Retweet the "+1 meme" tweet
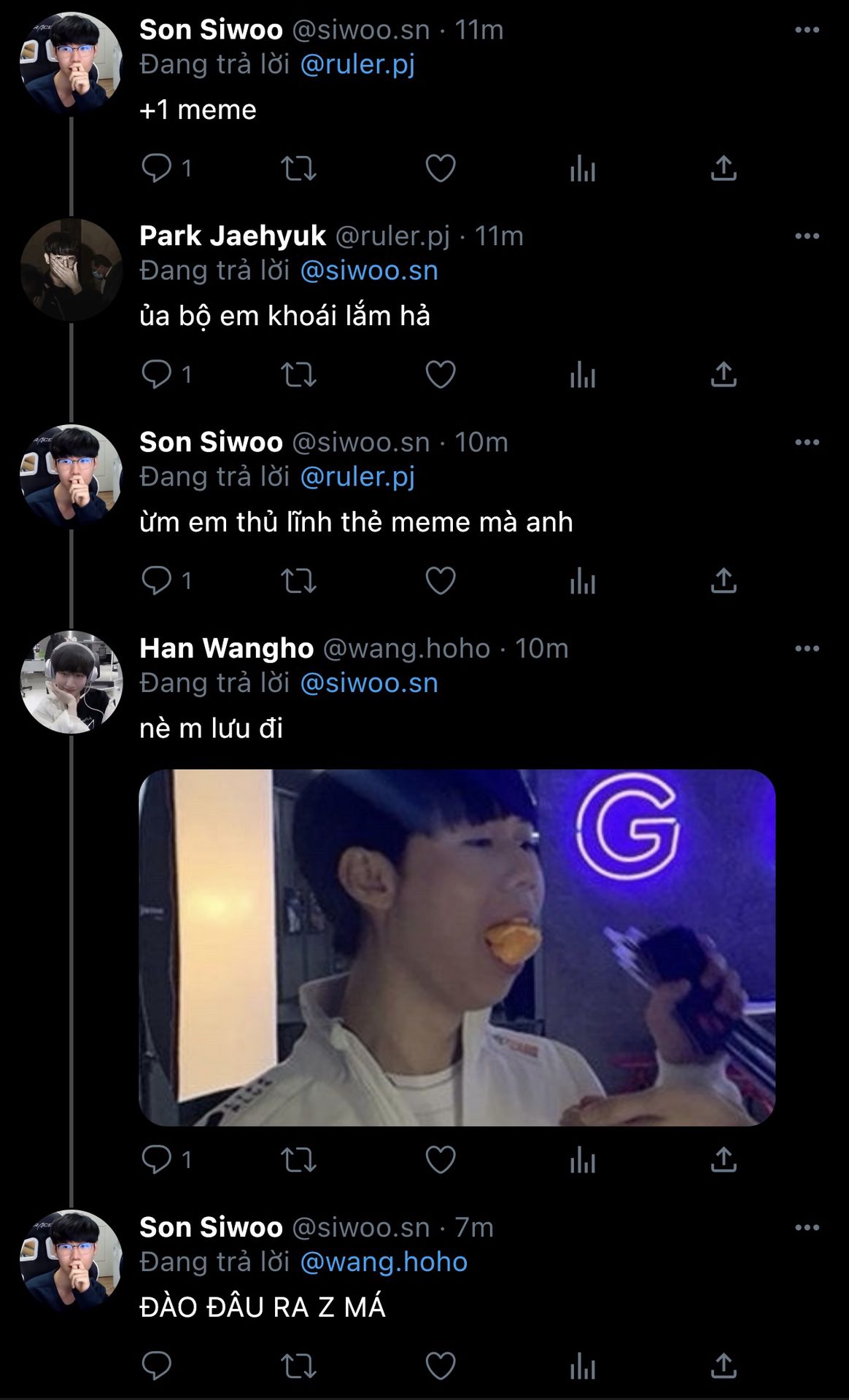This screenshot has height=1400, width=849. tap(298, 168)
